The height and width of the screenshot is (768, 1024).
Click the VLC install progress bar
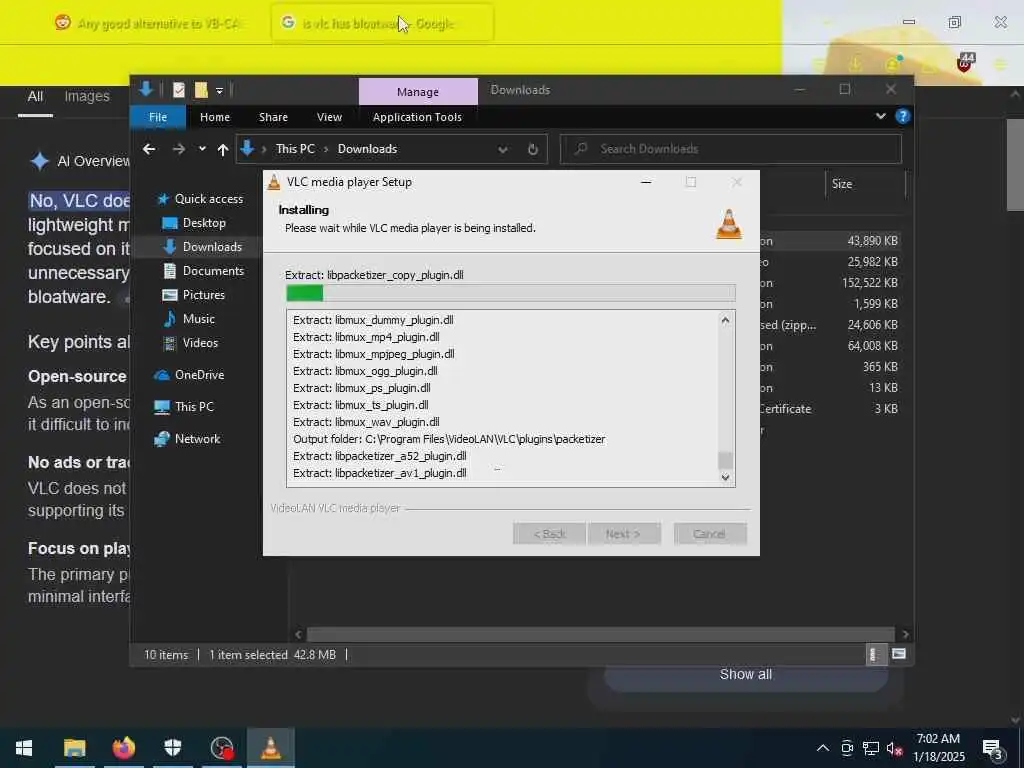[511, 293]
